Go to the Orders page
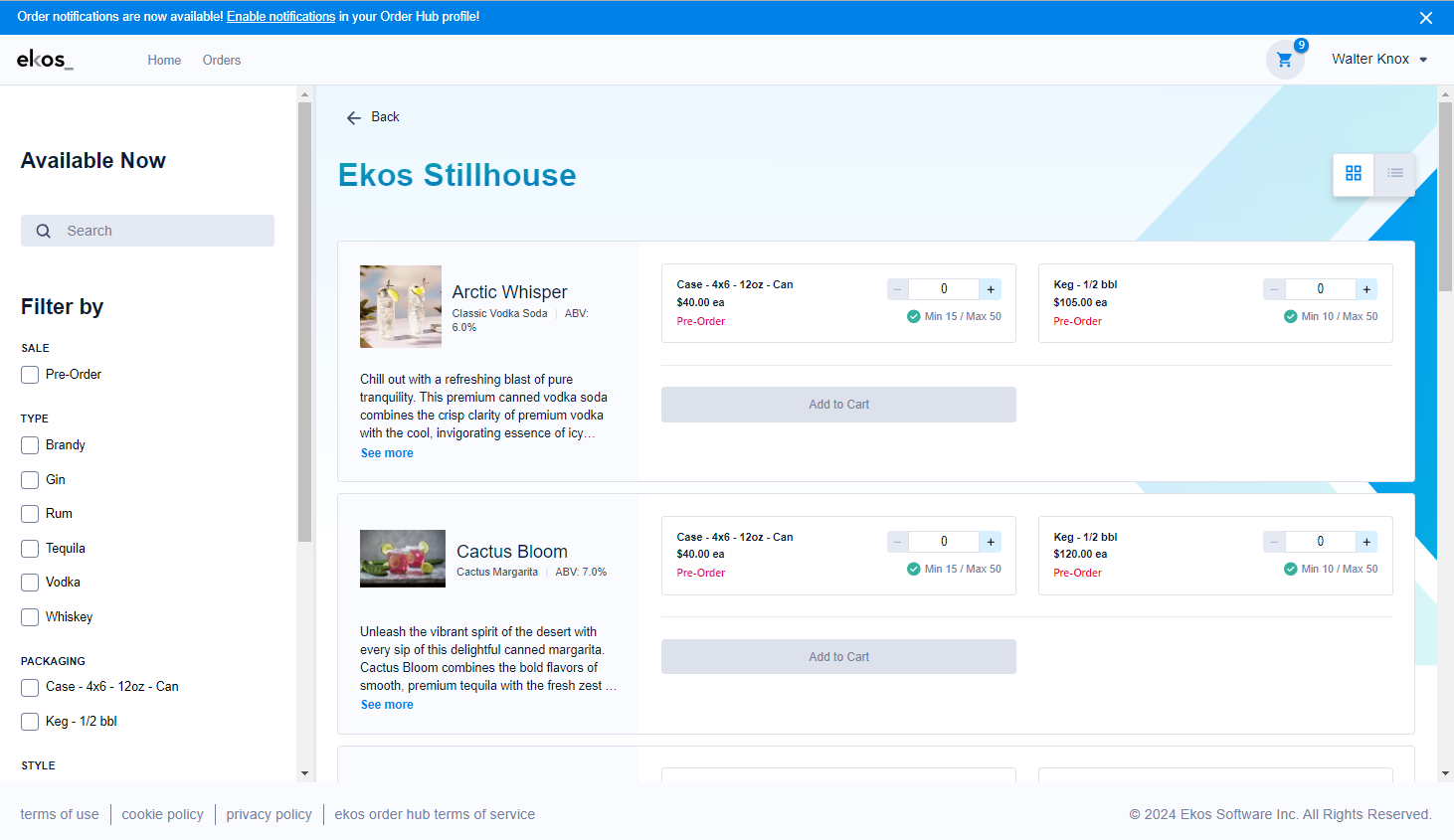Image resolution: width=1454 pixels, height=840 pixels. 221,61
